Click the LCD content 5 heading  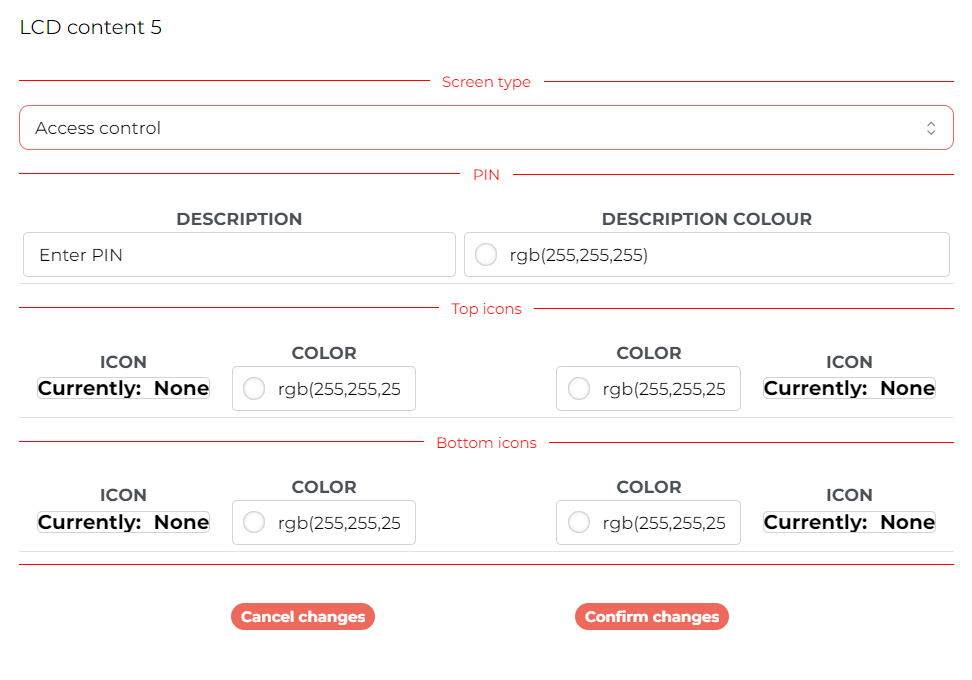(91, 27)
